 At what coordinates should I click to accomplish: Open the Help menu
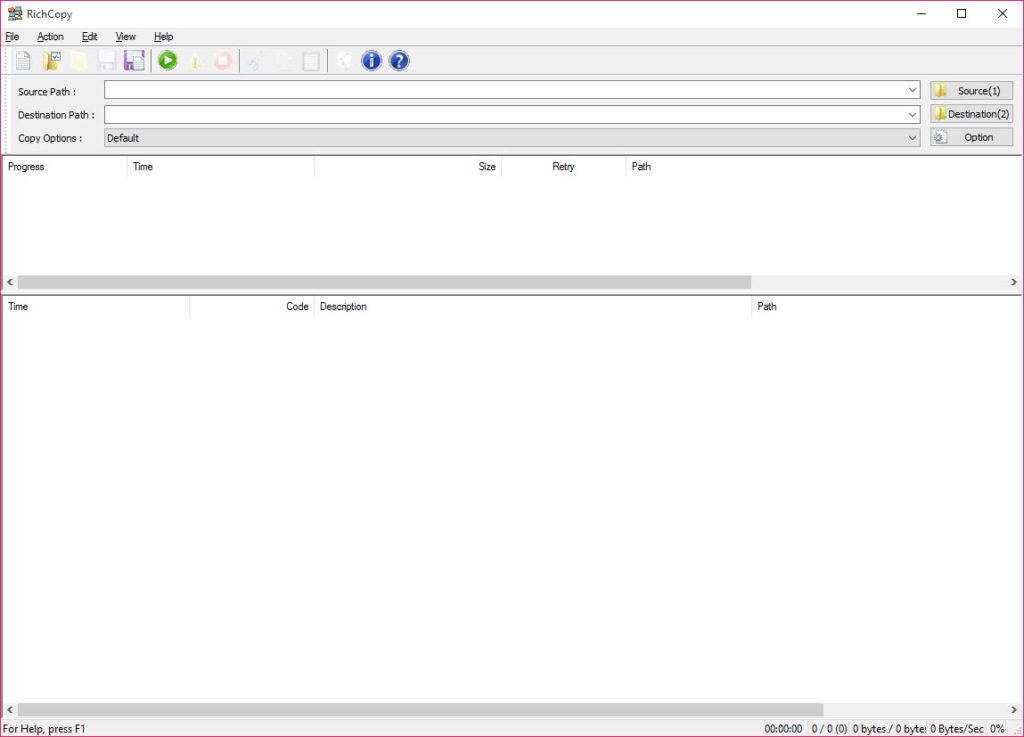[x=163, y=37]
